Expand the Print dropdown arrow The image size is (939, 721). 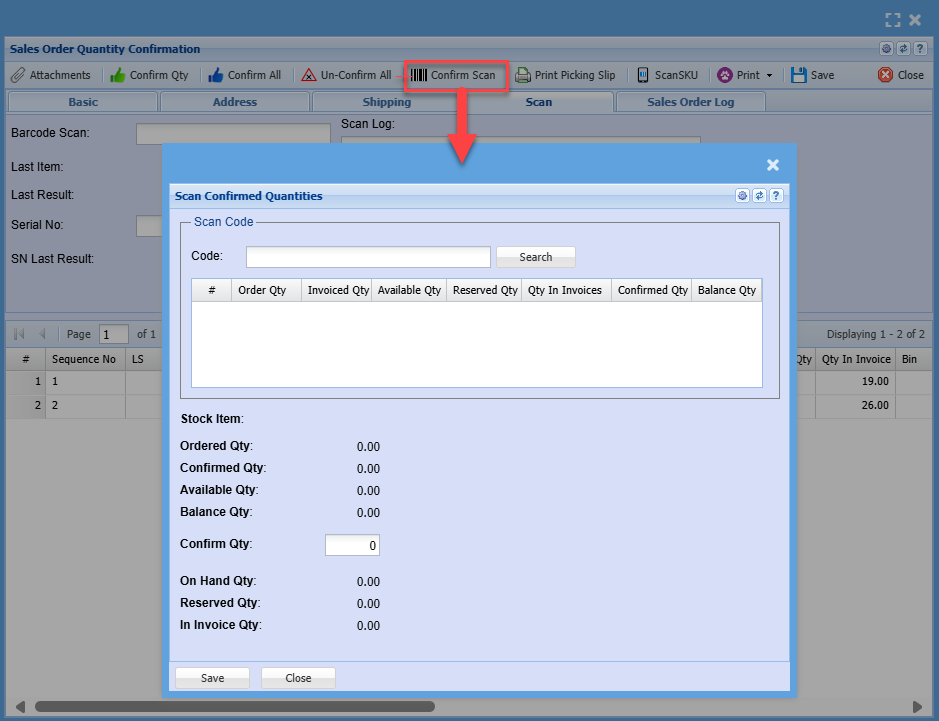[769, 76]
